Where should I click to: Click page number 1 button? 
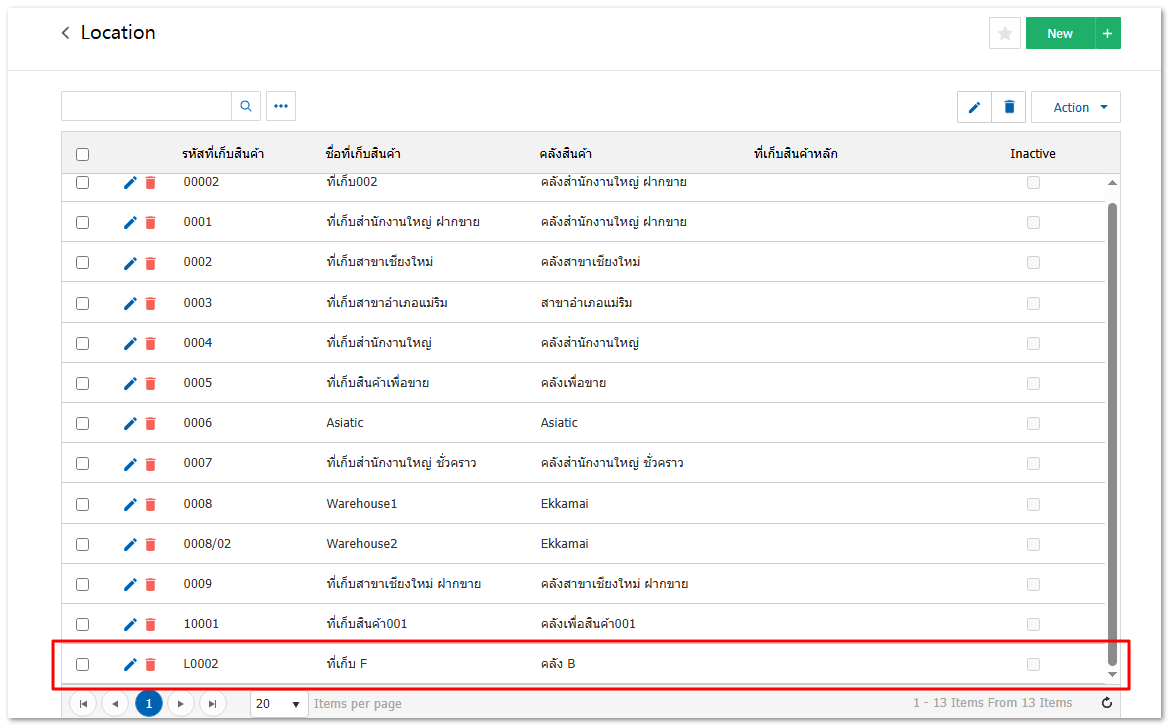[x=148, y=704]
